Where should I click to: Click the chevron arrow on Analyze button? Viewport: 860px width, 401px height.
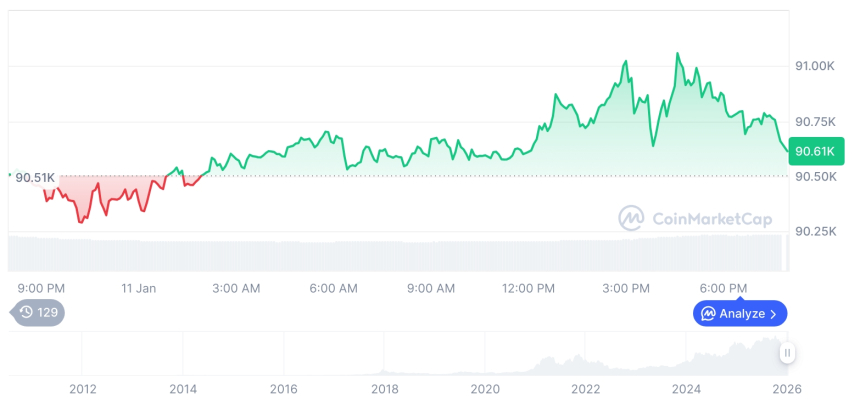tap(774, 314)
